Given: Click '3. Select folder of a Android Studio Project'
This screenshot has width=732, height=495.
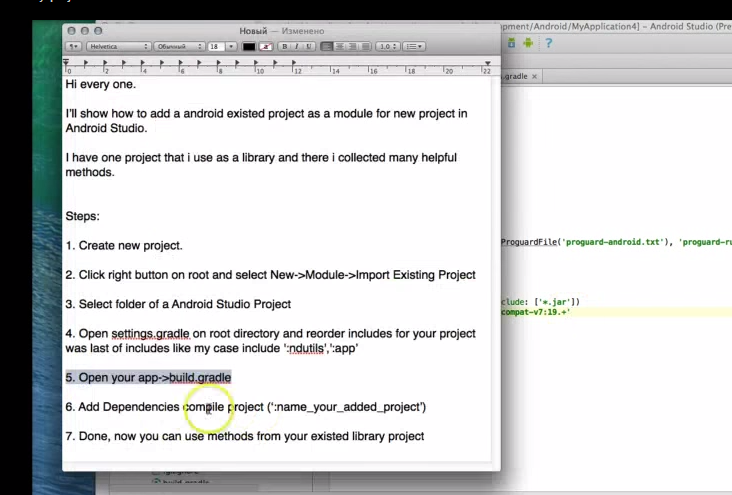Looking at the screenshot, I should click(x=178, y=304).
